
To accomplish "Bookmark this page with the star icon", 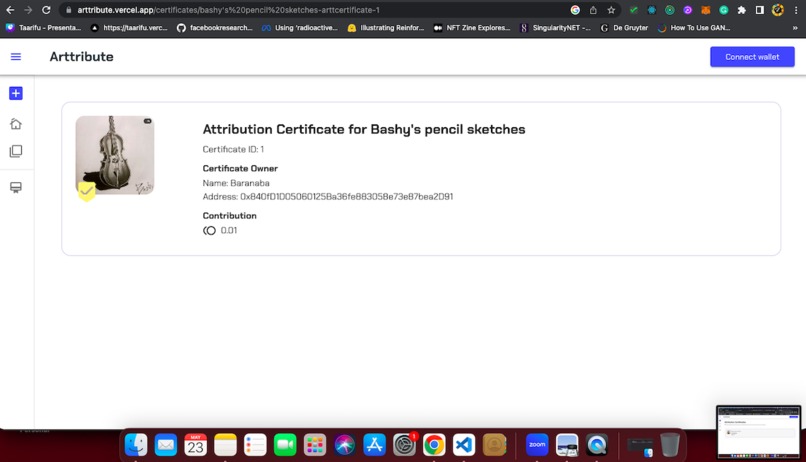I will coord(611,10).
